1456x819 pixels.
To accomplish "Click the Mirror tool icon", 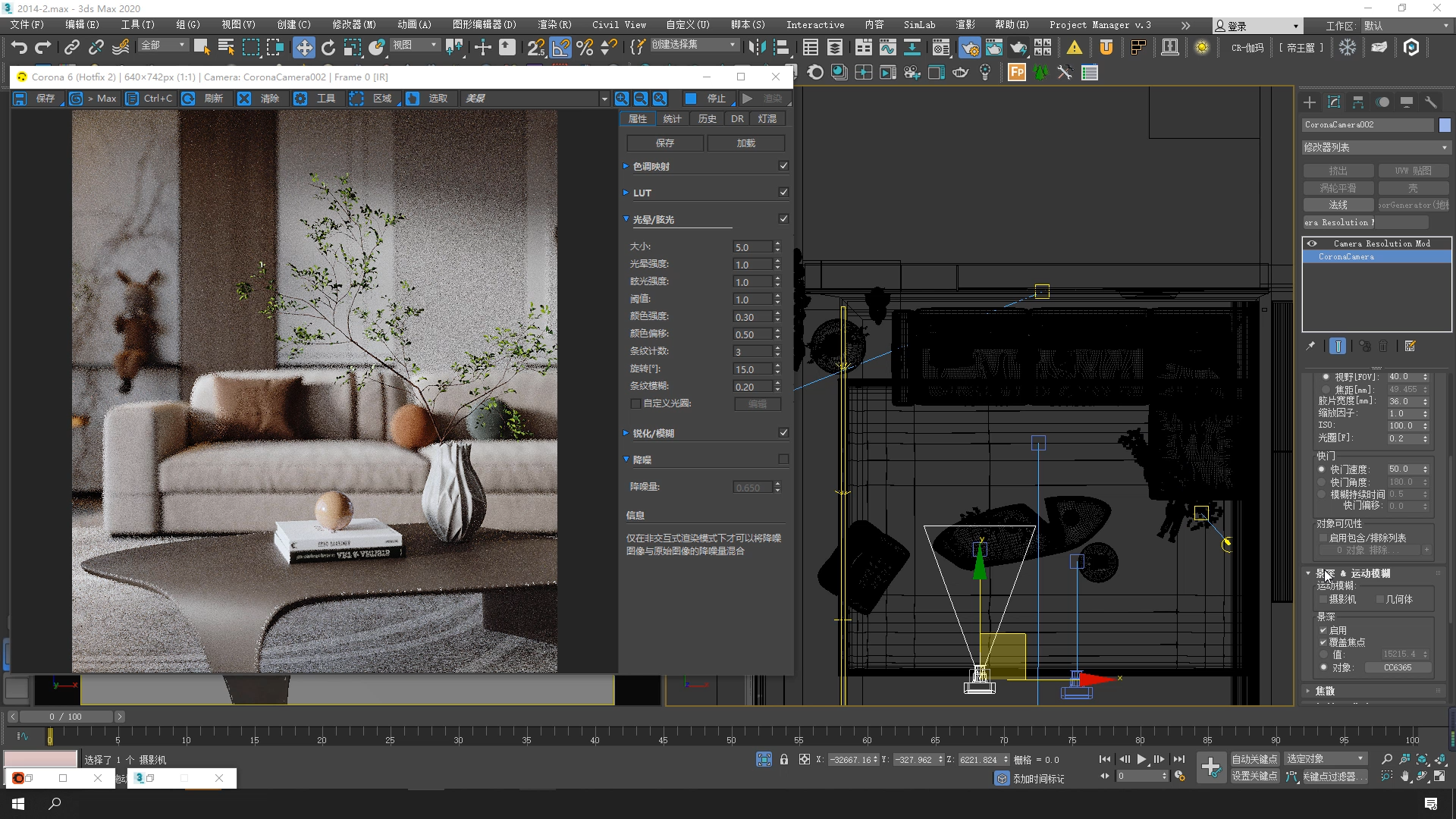I will click(756, 48).
